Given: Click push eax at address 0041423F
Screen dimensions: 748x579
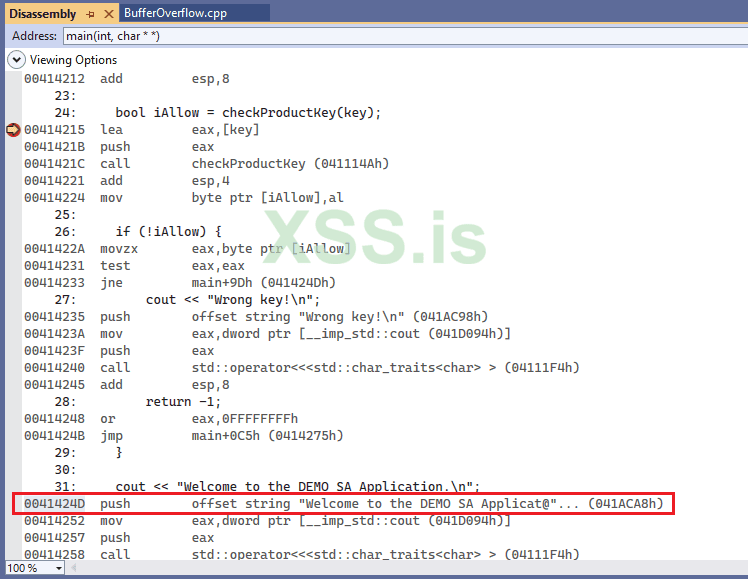Looking at the screenshot, I should point(119,351).
